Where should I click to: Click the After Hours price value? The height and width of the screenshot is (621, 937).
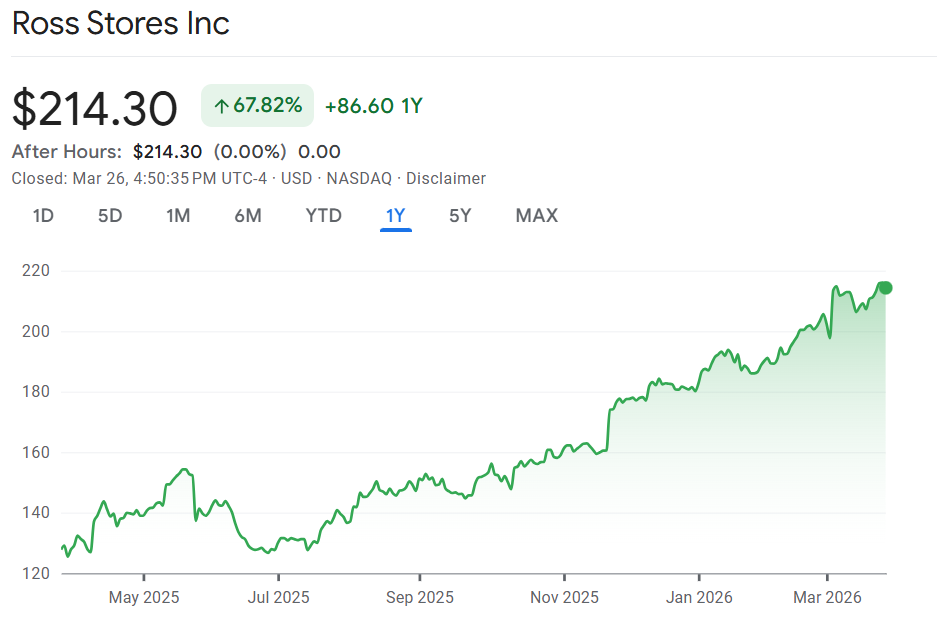coord(167,152)
